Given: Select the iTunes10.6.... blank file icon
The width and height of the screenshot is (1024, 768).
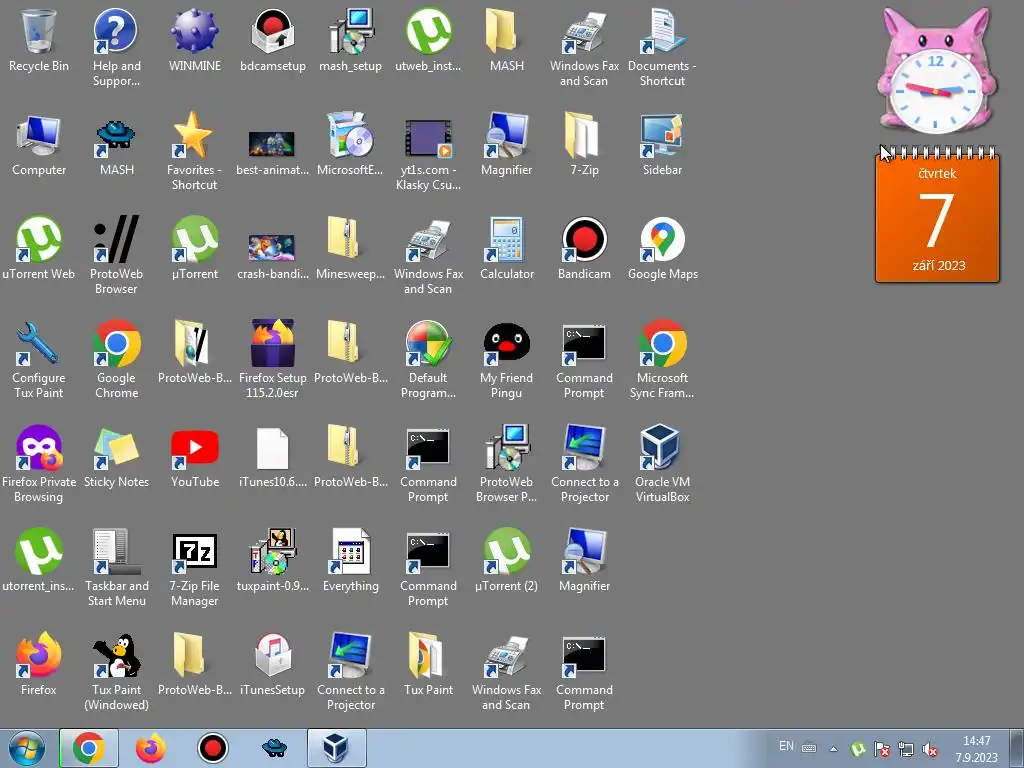Looking at the screenshot, I should point(272,456).
